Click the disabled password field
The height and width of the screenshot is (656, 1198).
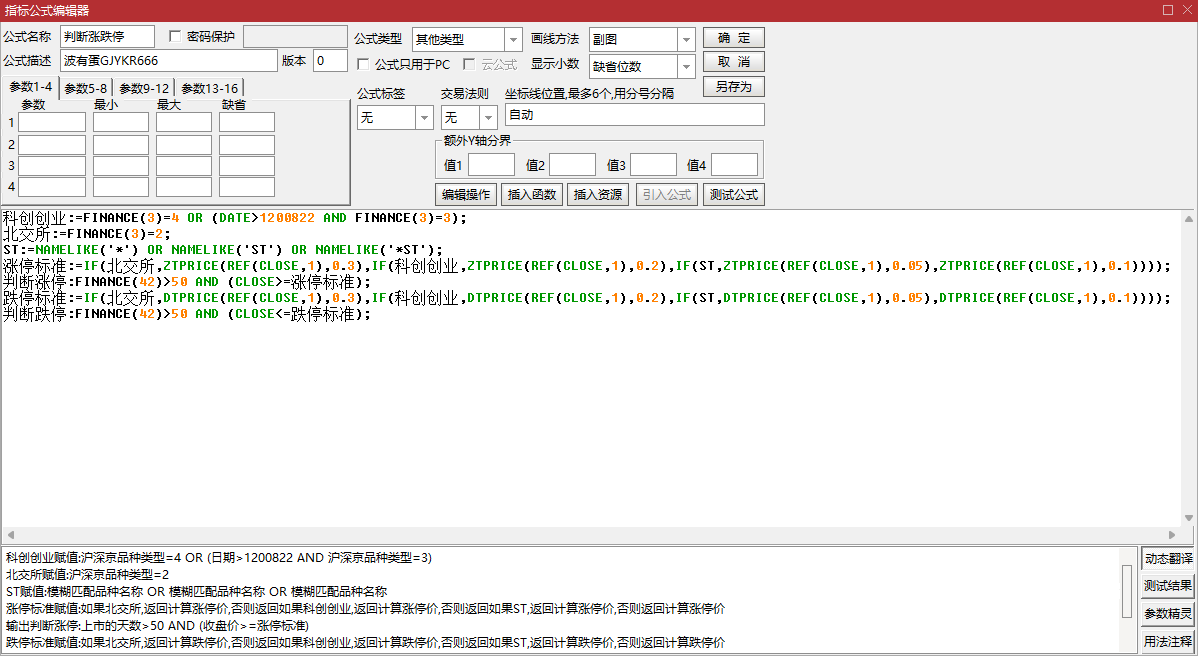point(295,36)
